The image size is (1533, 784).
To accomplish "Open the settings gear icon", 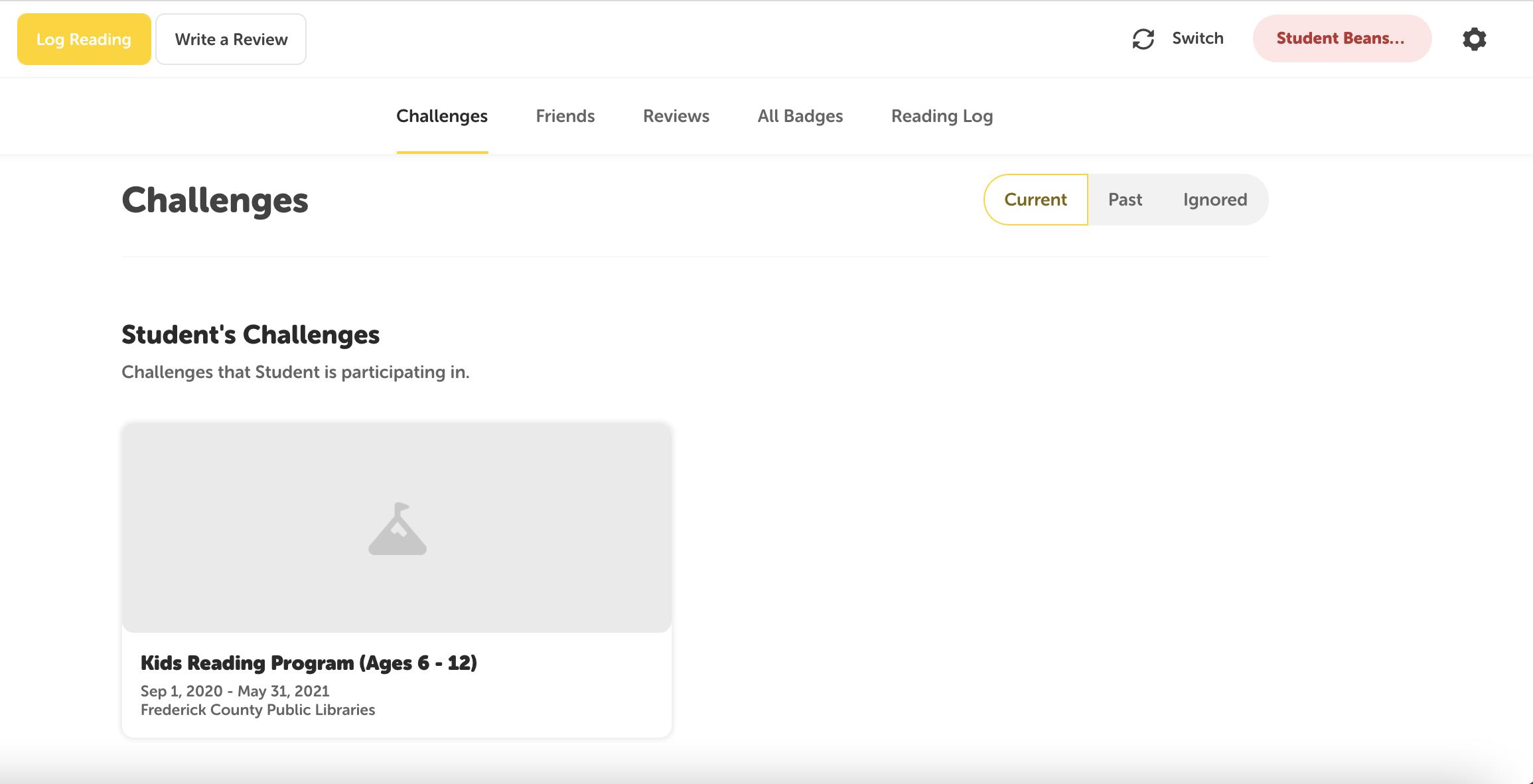I will [1474, 39].
